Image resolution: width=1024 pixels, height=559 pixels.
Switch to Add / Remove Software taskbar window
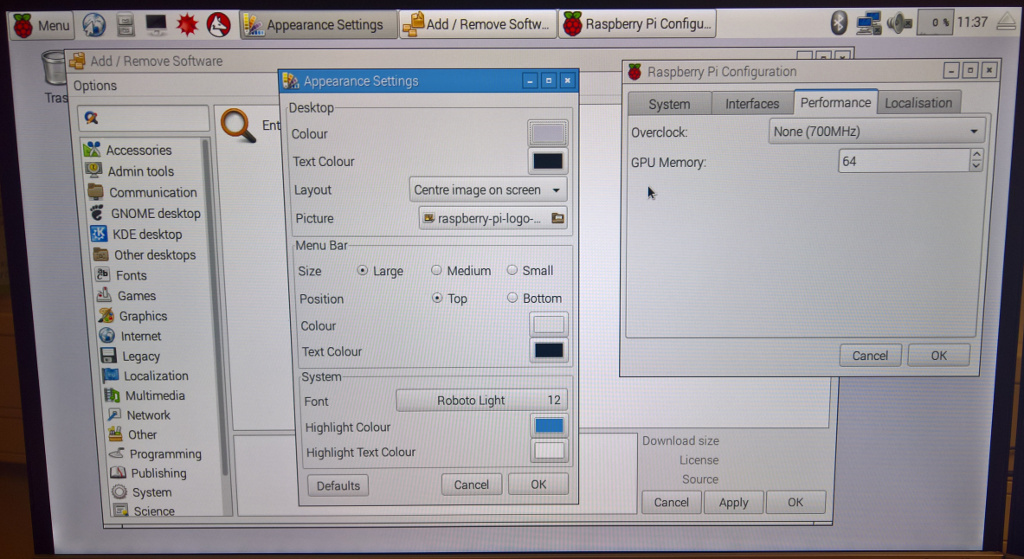click(x=477, y=24)
